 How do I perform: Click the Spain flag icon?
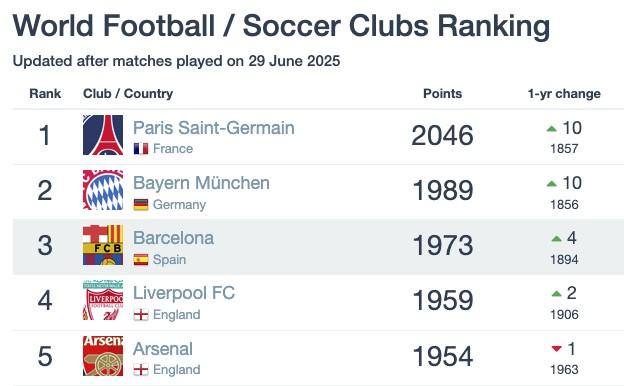[x=141, y=259]
